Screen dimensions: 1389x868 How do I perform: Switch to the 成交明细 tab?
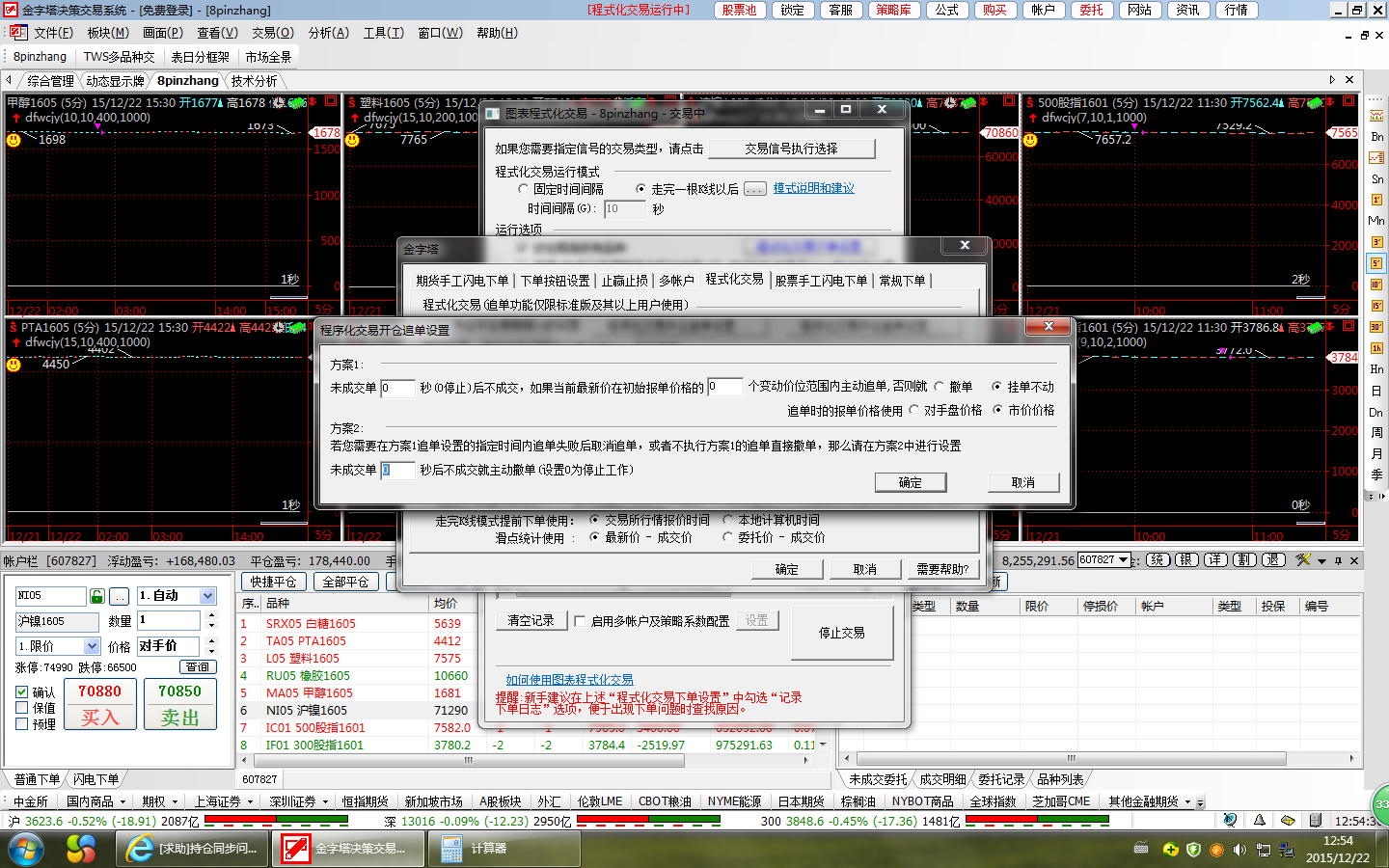tap(941, 779)
